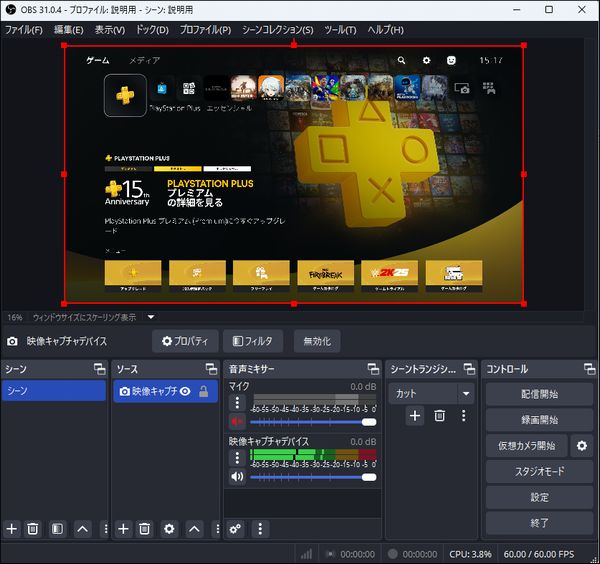Undock the コントロール panel
This screenshot has width=600, height=564.
pos(589,369)
